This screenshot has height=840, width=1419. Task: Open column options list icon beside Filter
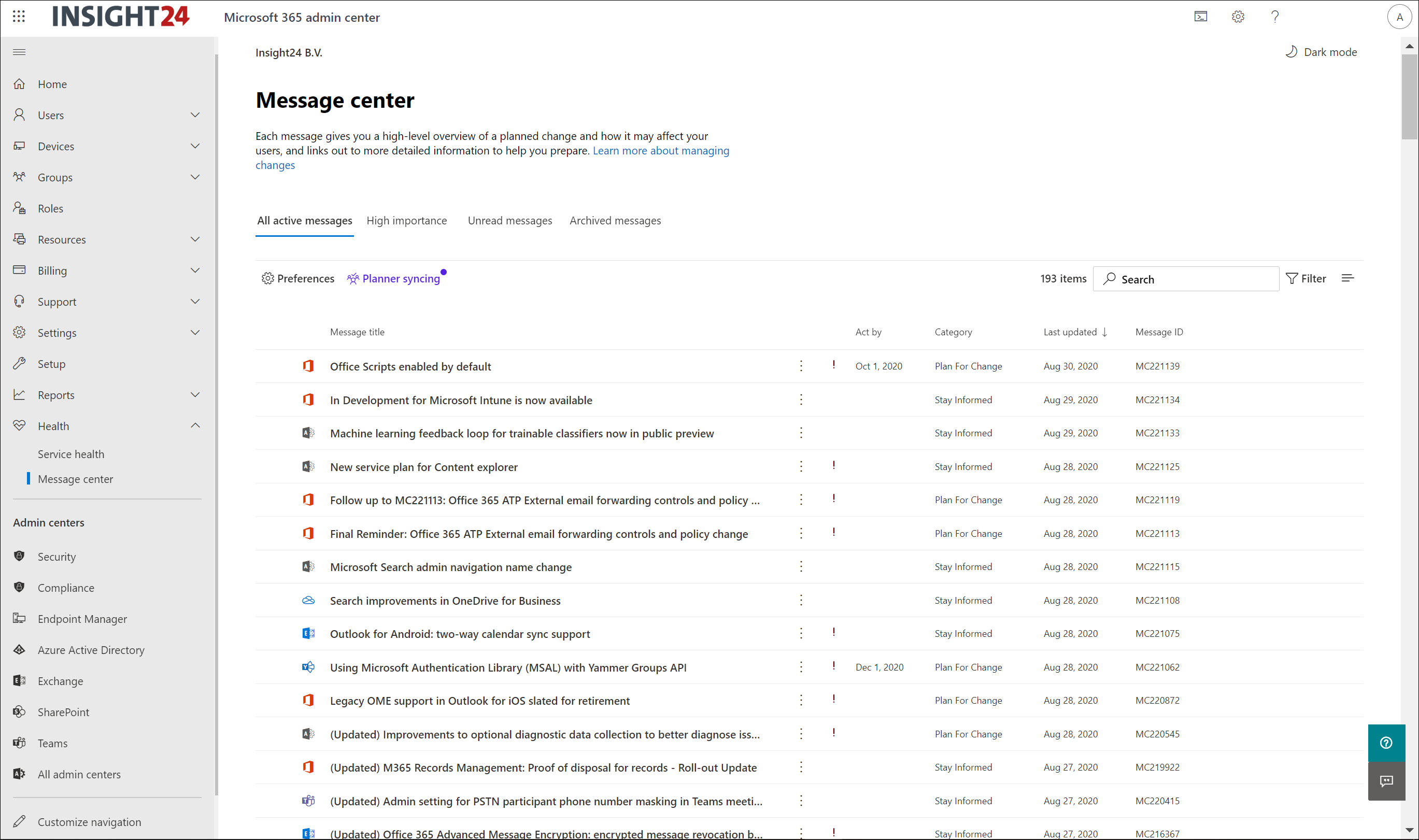coord(1347,278)
